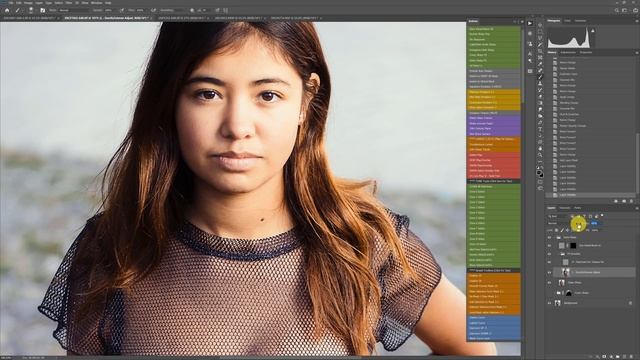
Task: Swap foreground and background colors
Action: (x=542, y=167)
